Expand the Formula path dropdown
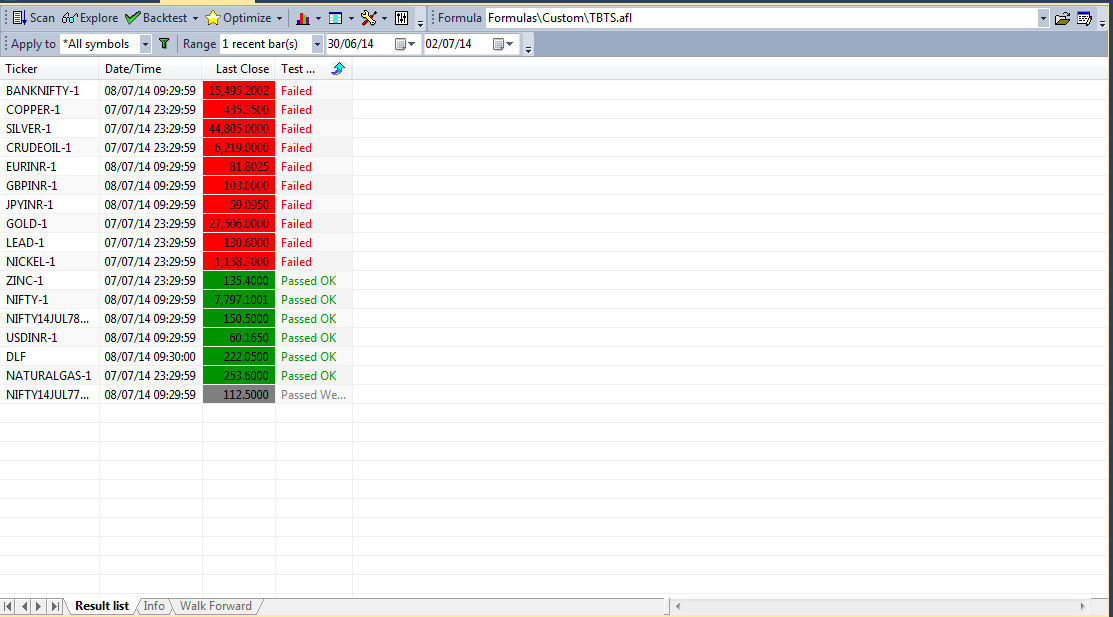This screenshot has width=1113, height=617. [x=1043, y=18]
